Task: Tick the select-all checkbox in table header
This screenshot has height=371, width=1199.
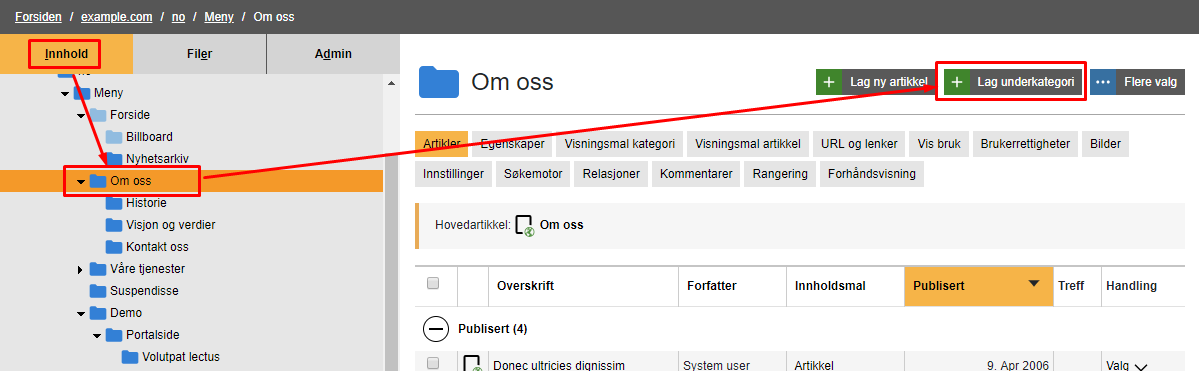Action: [433, 284]
